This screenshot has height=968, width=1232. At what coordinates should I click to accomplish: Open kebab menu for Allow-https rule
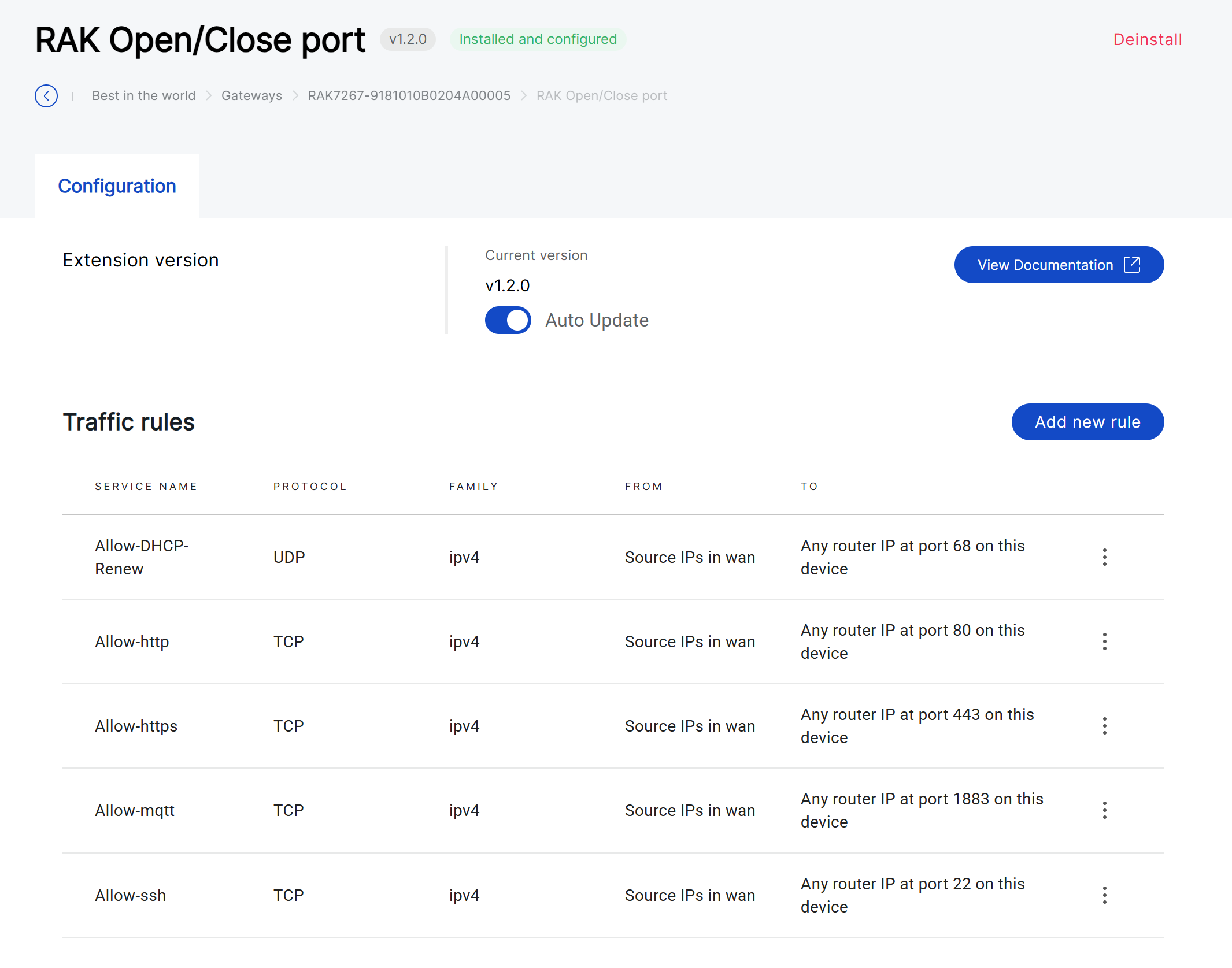click(x=1104, y=726)
